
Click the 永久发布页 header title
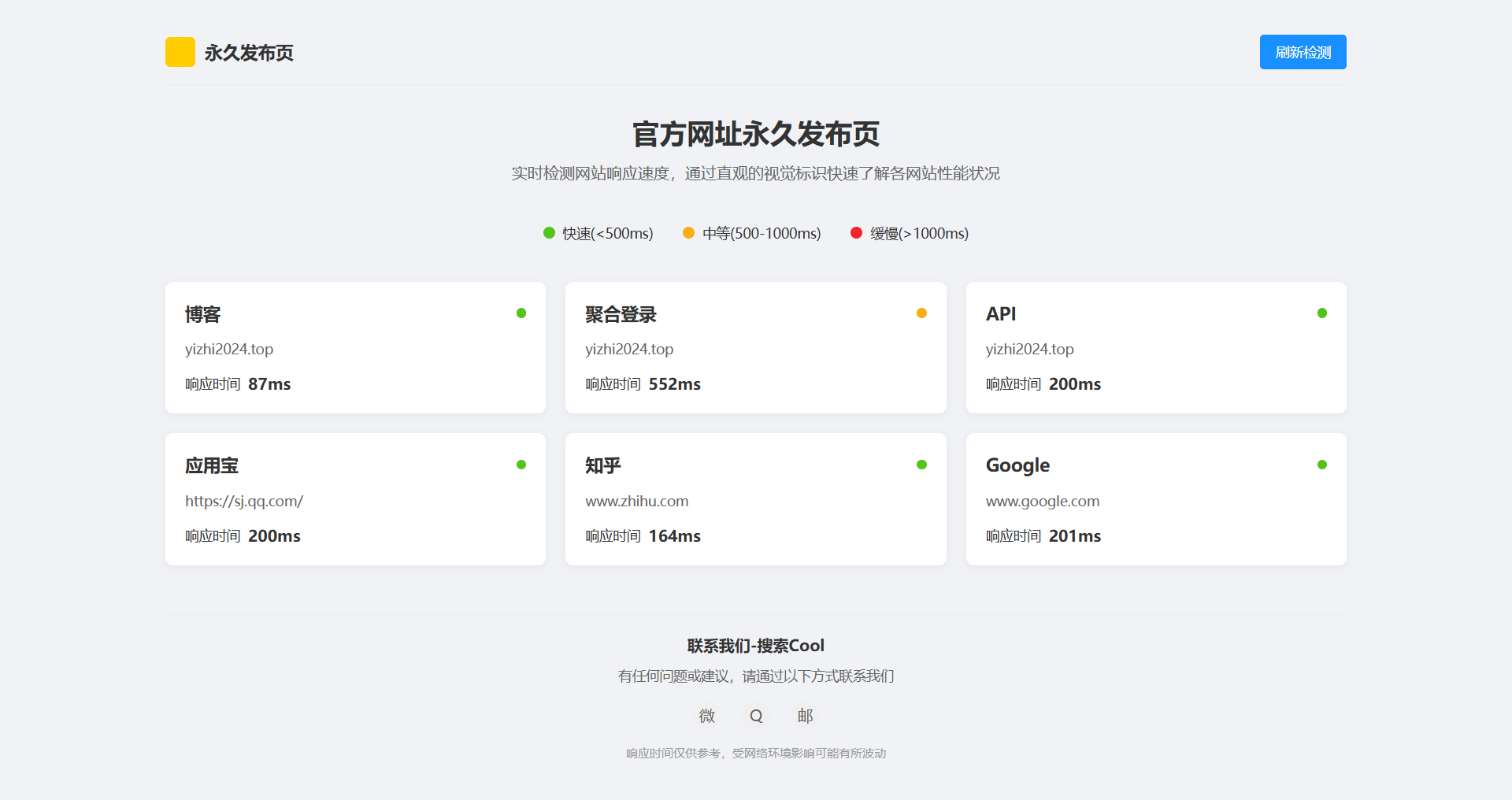coord(247,54)
